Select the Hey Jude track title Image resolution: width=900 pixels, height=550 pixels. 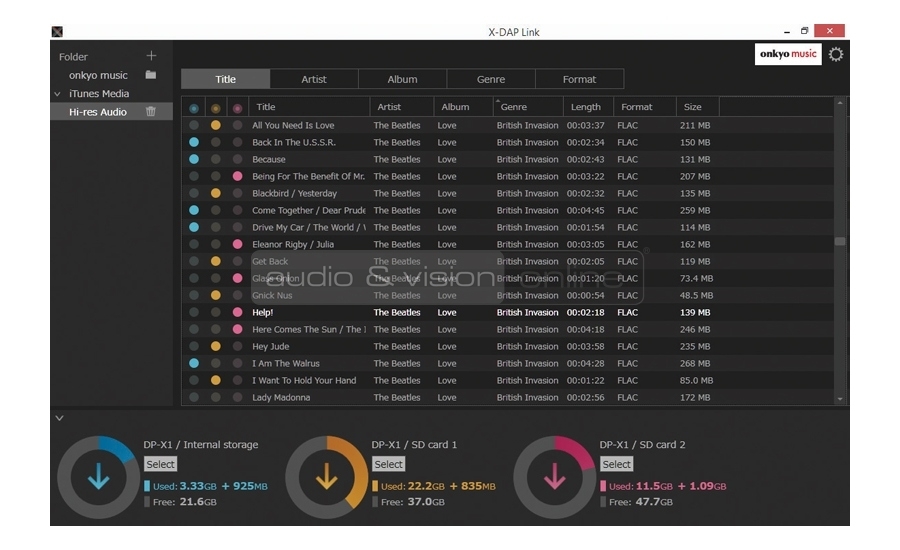coord(270,346)
